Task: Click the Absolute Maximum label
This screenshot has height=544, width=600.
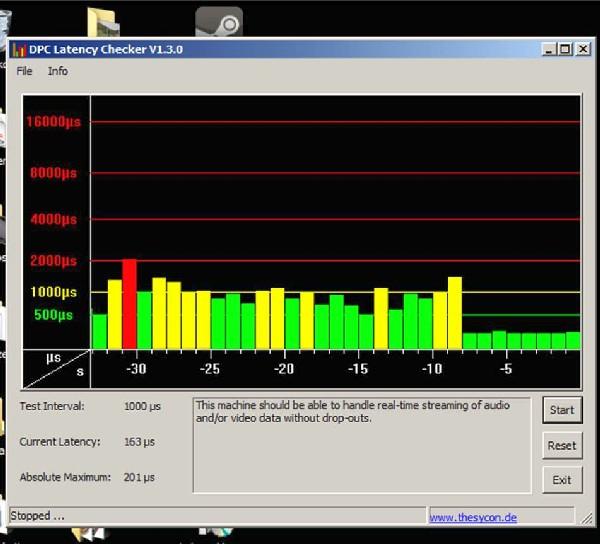Action: [x=65, y=477]
